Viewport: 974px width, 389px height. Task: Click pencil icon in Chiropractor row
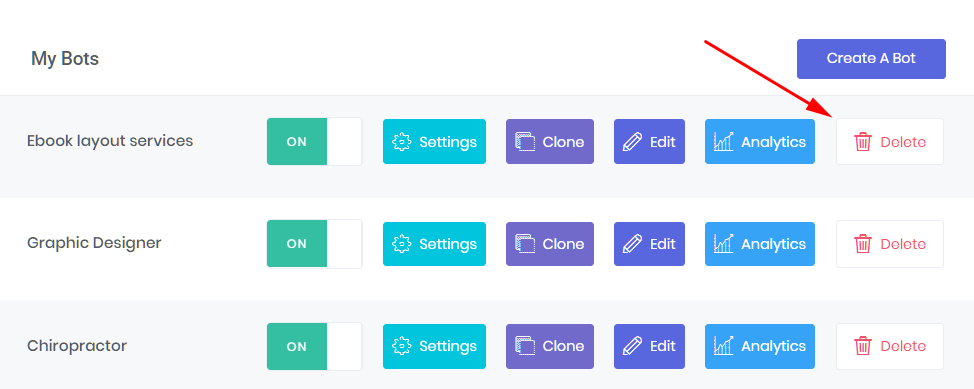click(x=632, y=346)
